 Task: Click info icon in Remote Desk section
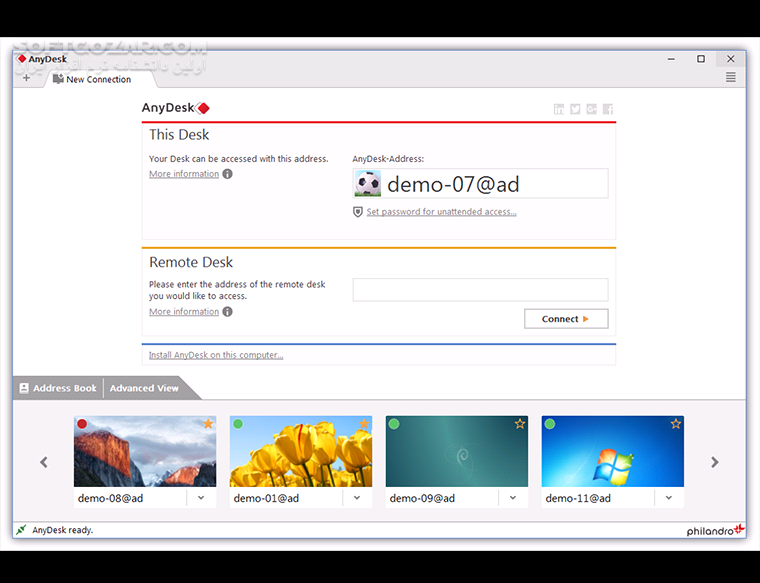pos(227,311)
